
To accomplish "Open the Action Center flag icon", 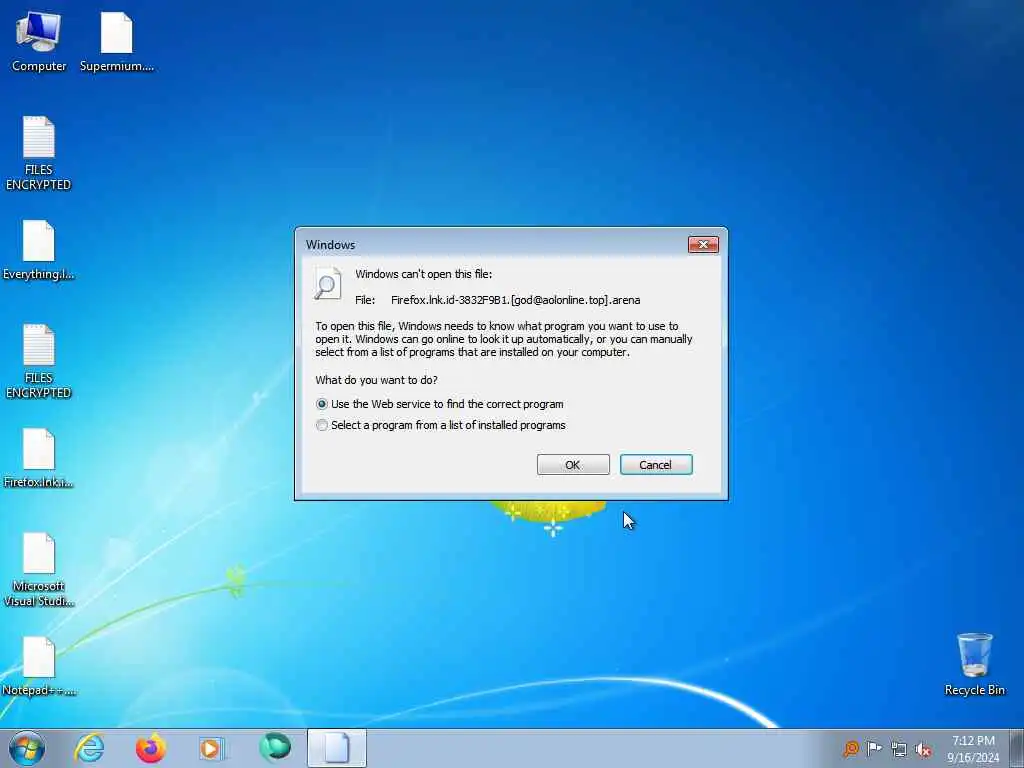I will [874, 748].
